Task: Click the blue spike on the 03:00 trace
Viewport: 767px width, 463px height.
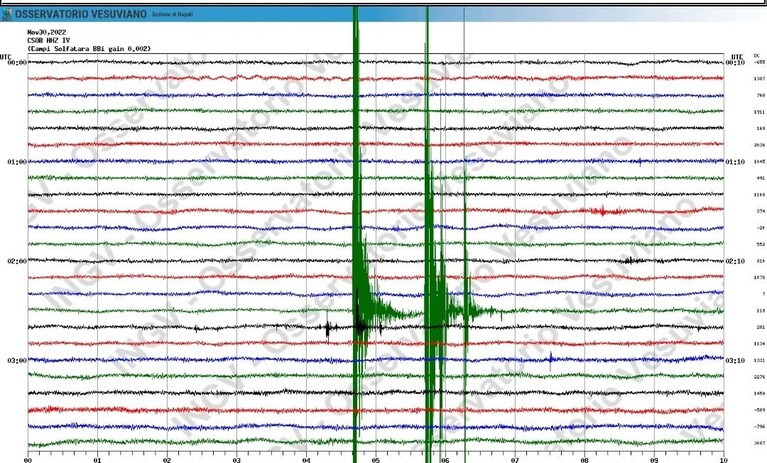Action: [x=551, y=360]
